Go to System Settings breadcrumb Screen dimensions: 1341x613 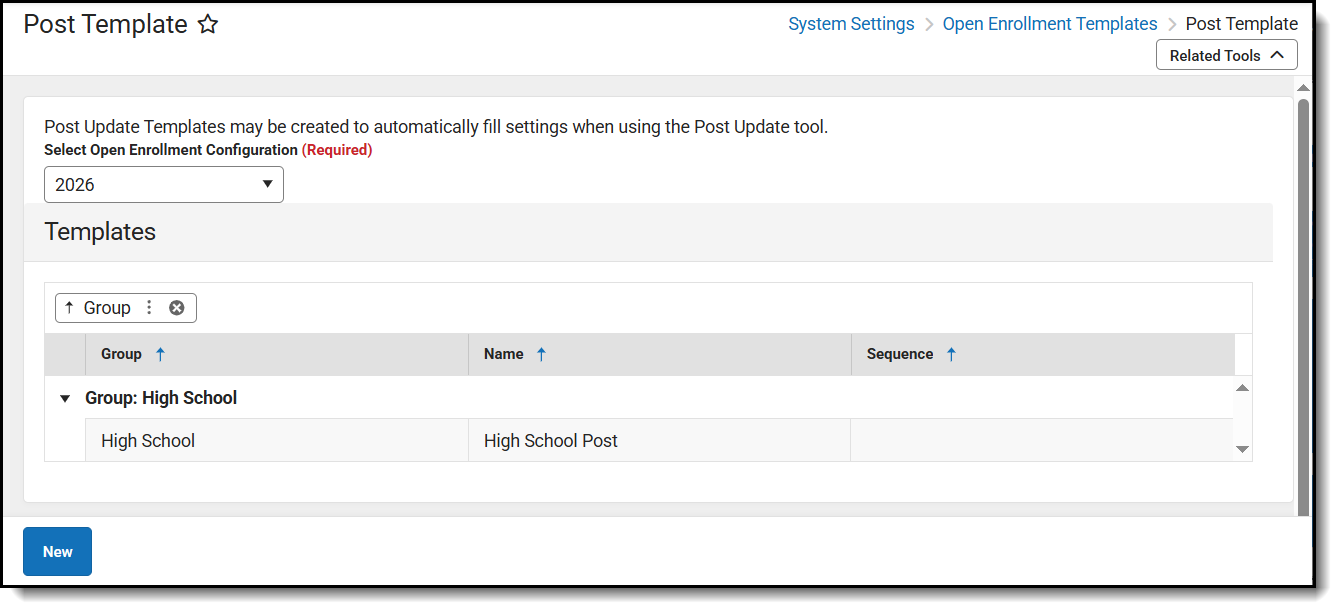coord(851,24)
